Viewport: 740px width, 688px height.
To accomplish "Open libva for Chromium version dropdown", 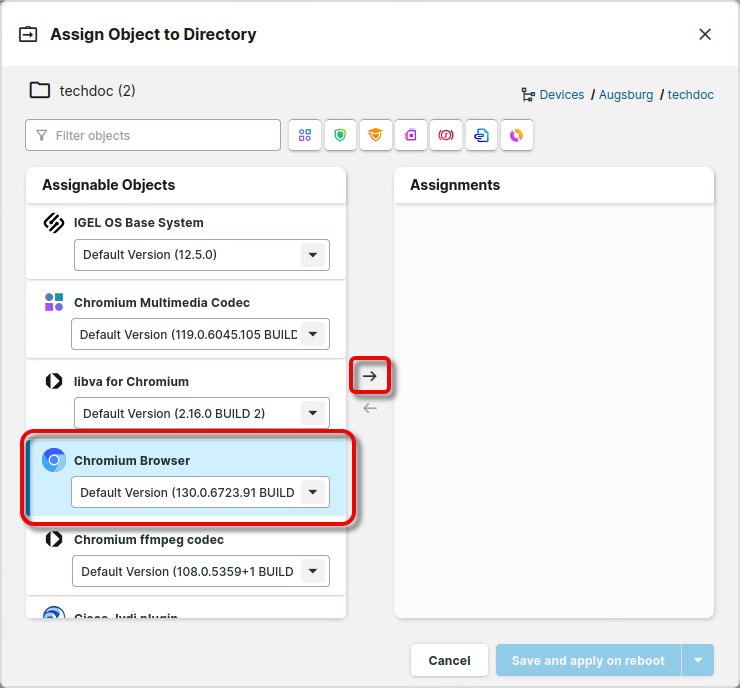I will (314, 413).
